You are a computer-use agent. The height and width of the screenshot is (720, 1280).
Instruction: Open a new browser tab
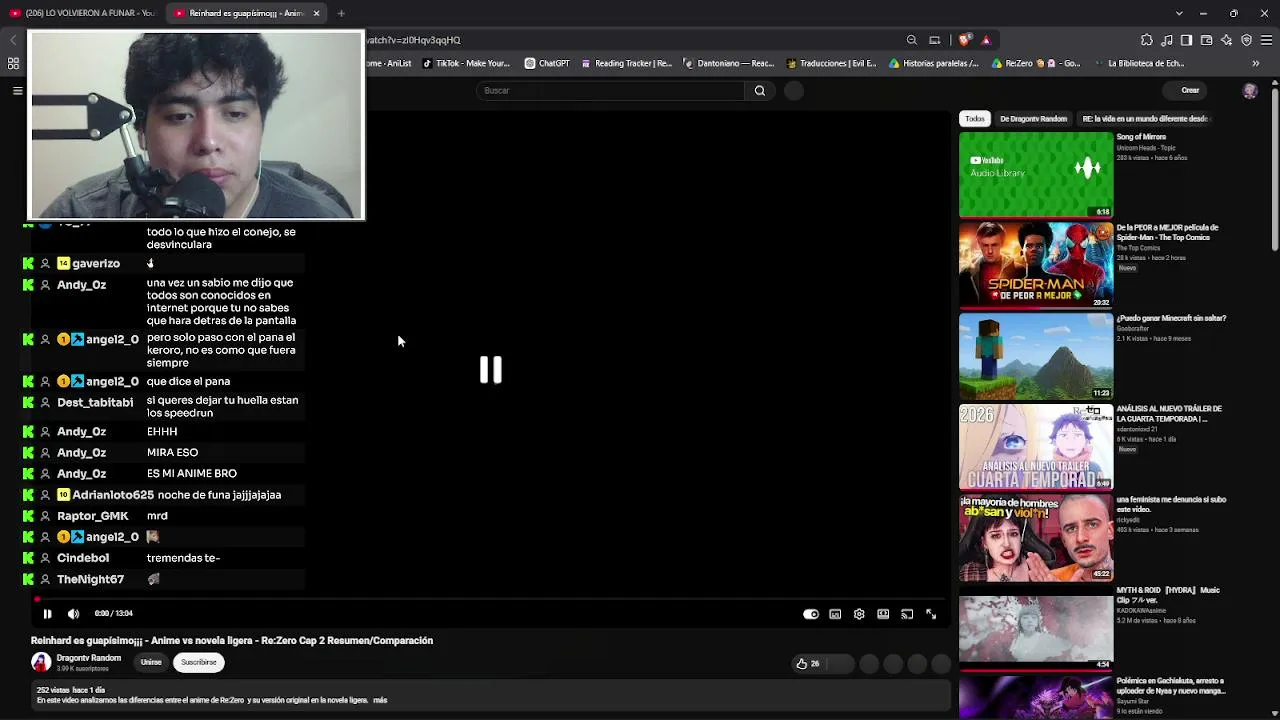[x=341, y=13]
